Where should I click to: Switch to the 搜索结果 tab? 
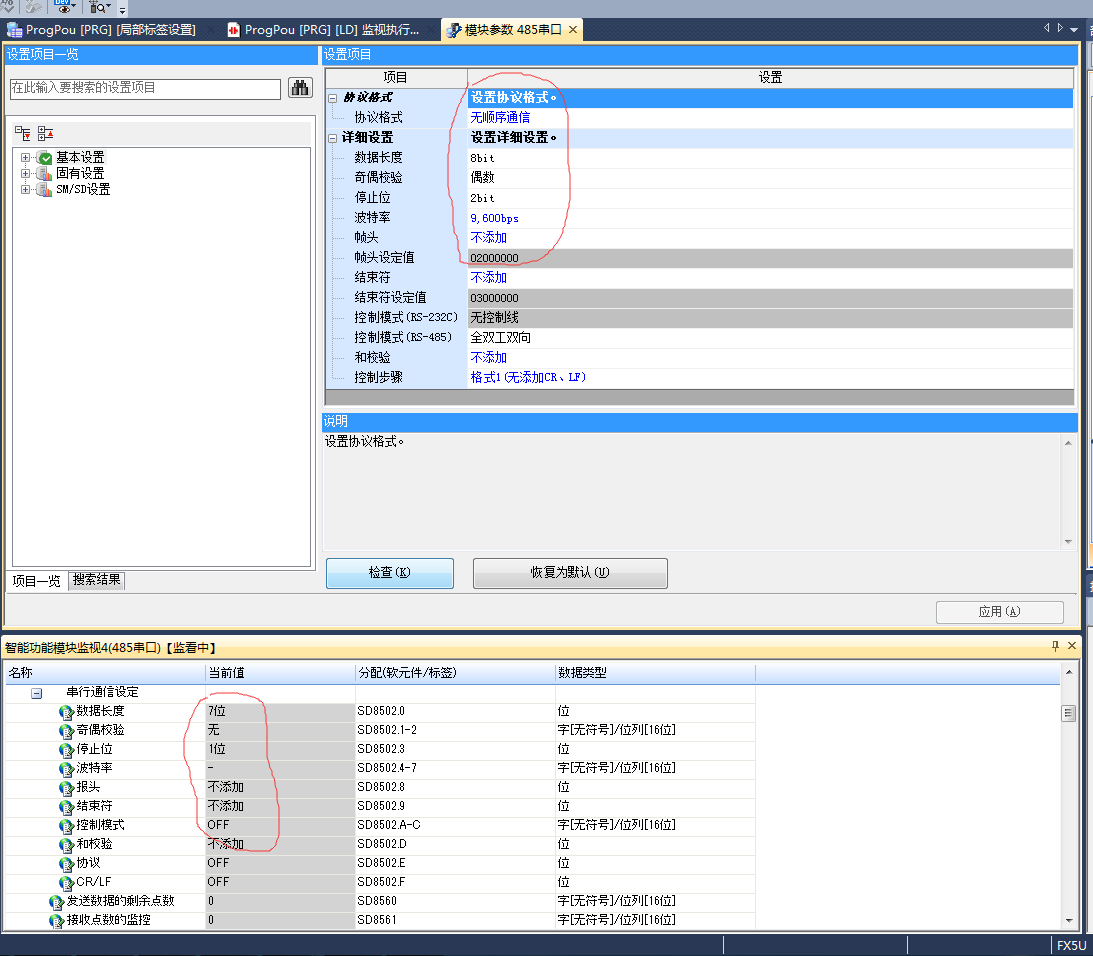pos(97,581)
